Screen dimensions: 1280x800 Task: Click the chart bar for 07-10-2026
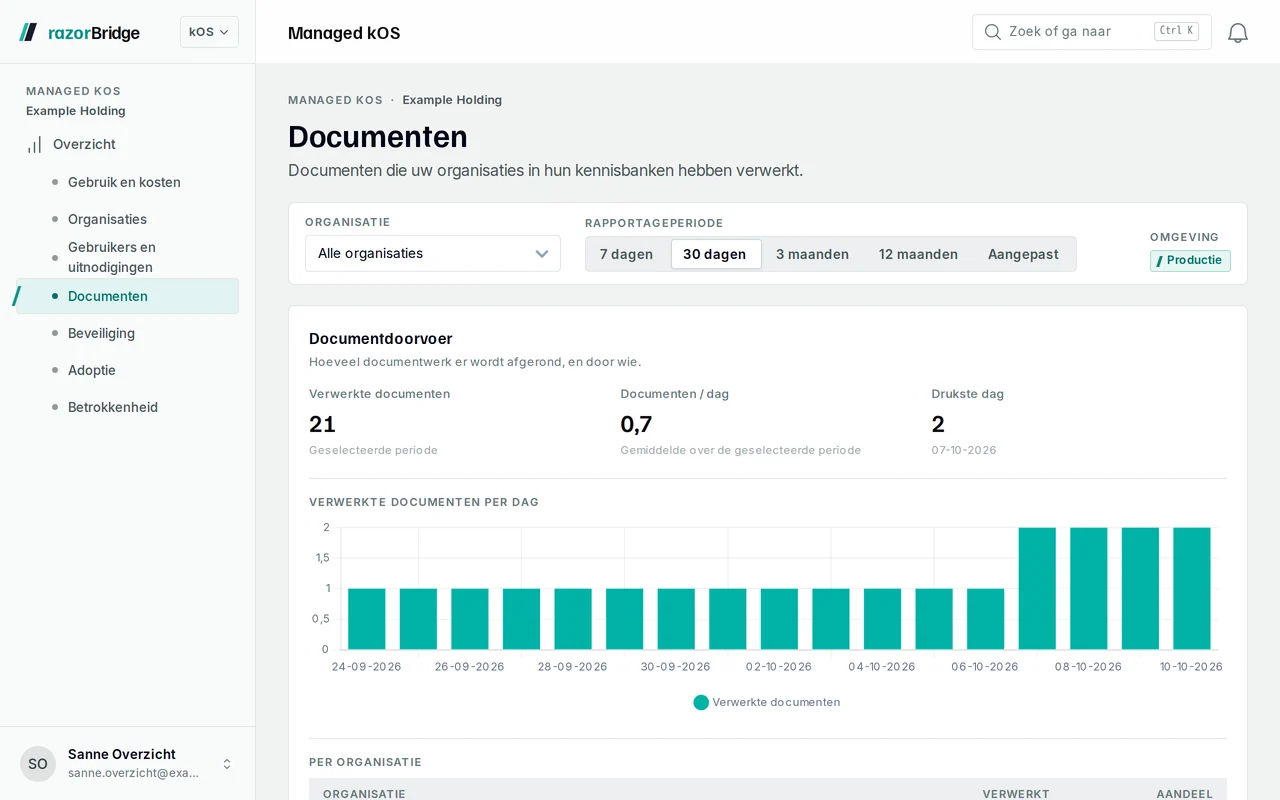click(x=1037, y=589)
